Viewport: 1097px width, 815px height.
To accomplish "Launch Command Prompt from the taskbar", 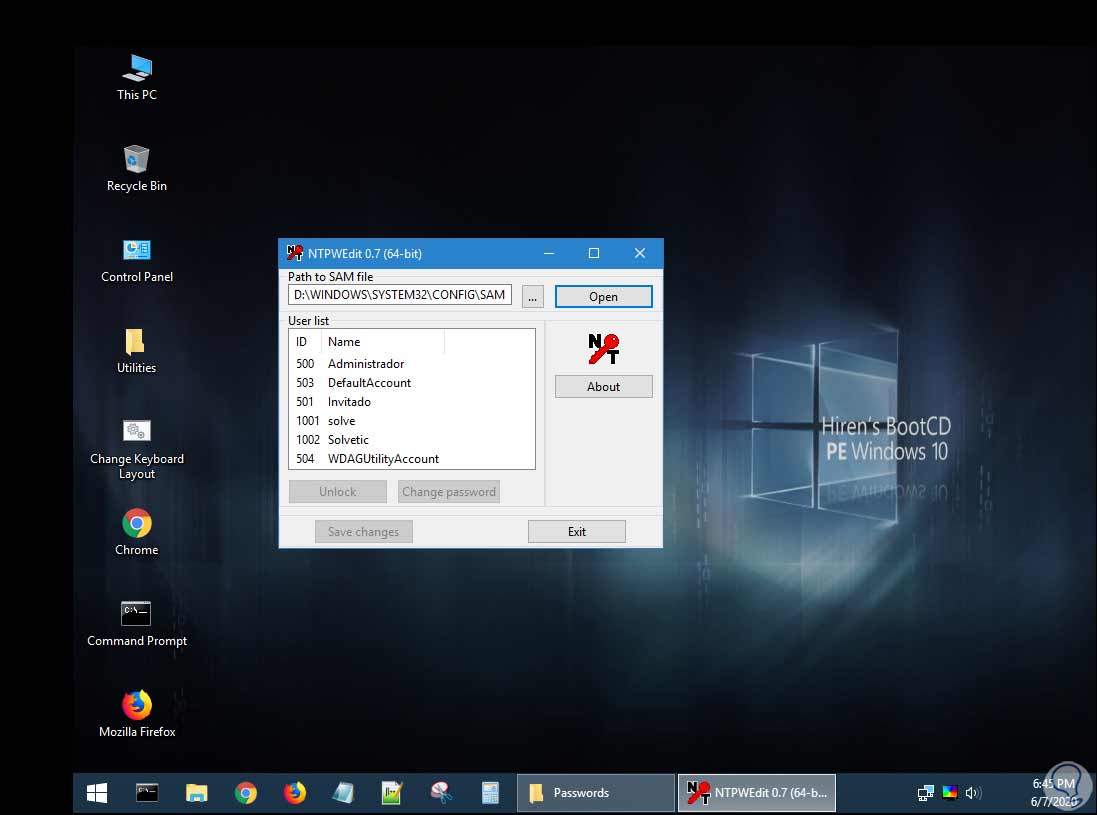I will tap(147, 793).
